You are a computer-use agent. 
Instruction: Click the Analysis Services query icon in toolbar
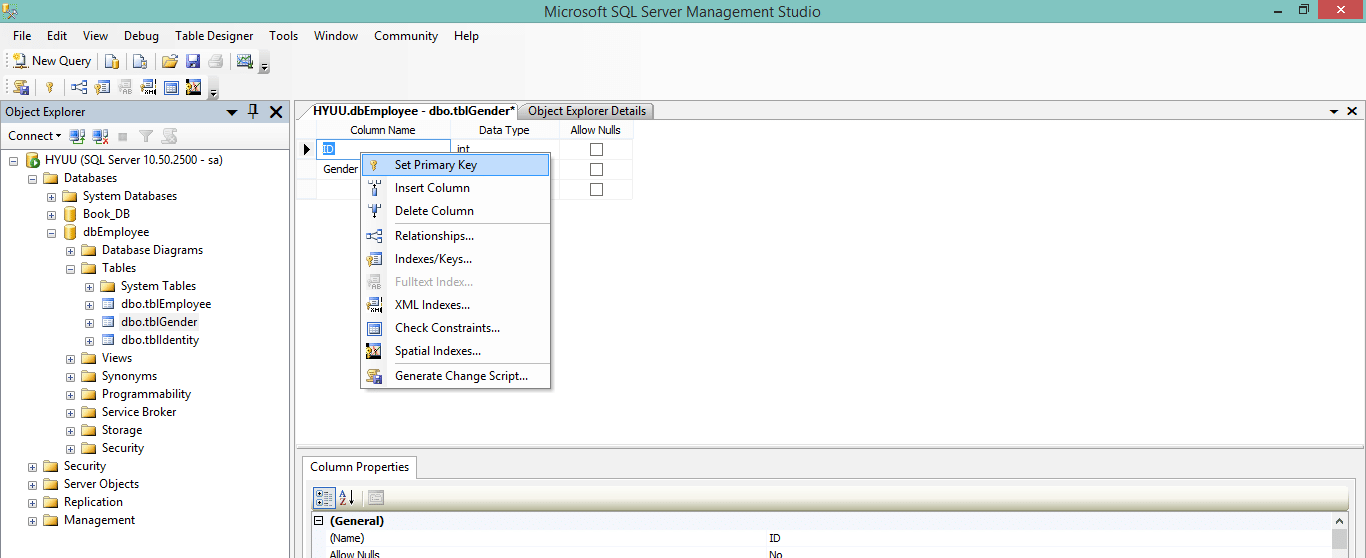[x=139, y=61]
